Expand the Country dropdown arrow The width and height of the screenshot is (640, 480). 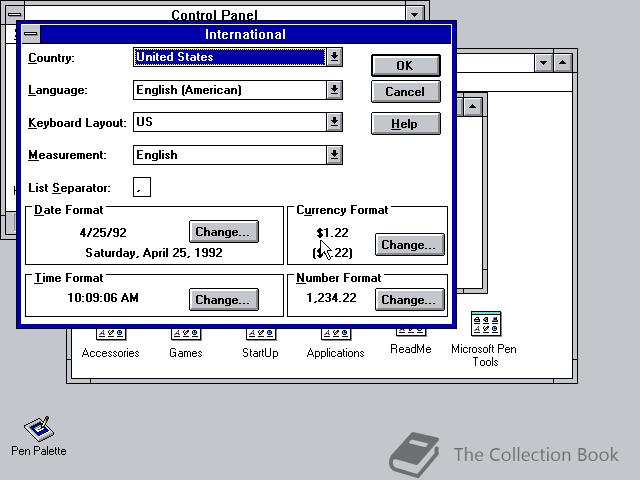click(x=334, y=57)
